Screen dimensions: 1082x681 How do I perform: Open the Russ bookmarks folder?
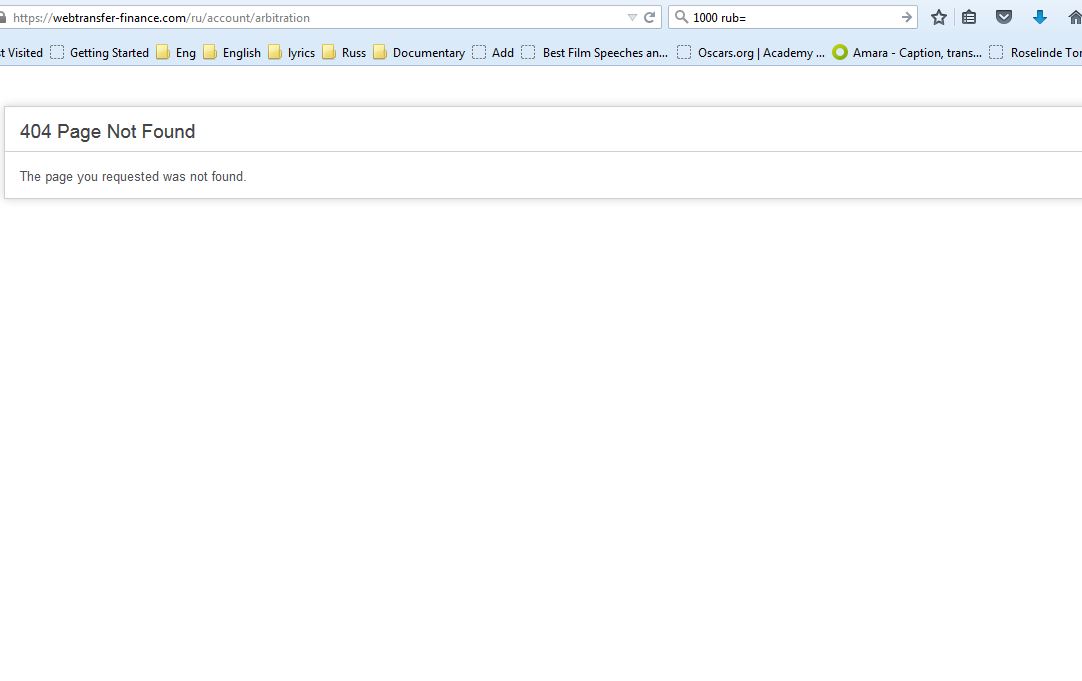point(344,52)
